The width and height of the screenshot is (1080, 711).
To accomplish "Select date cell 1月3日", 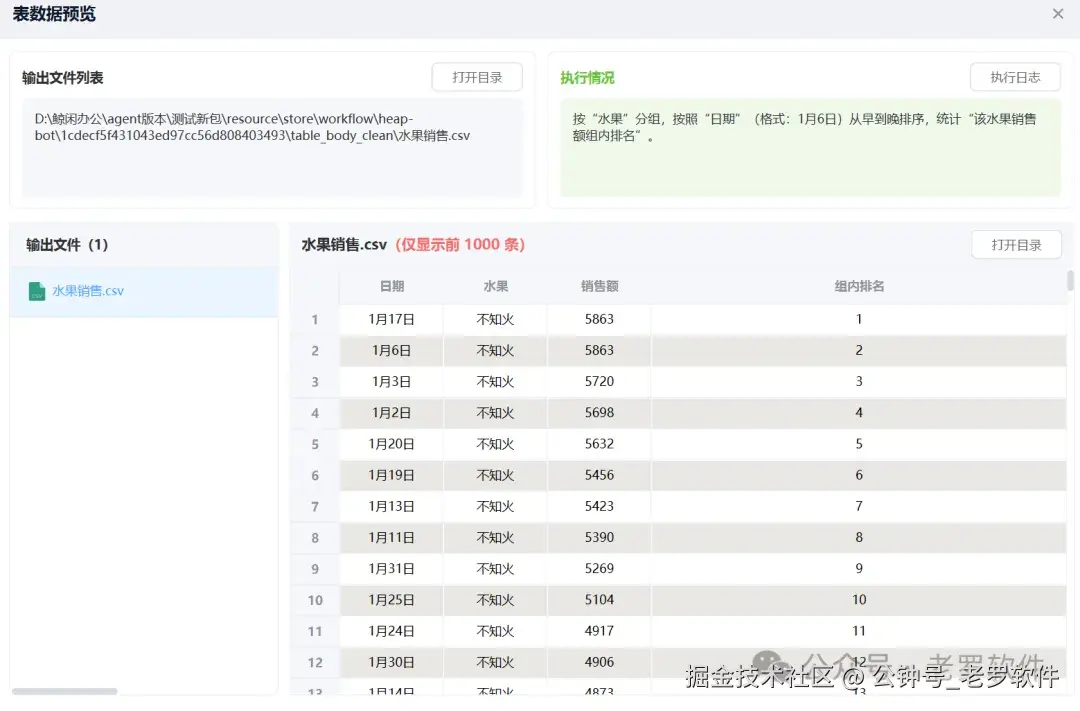I will pos(391,382).
